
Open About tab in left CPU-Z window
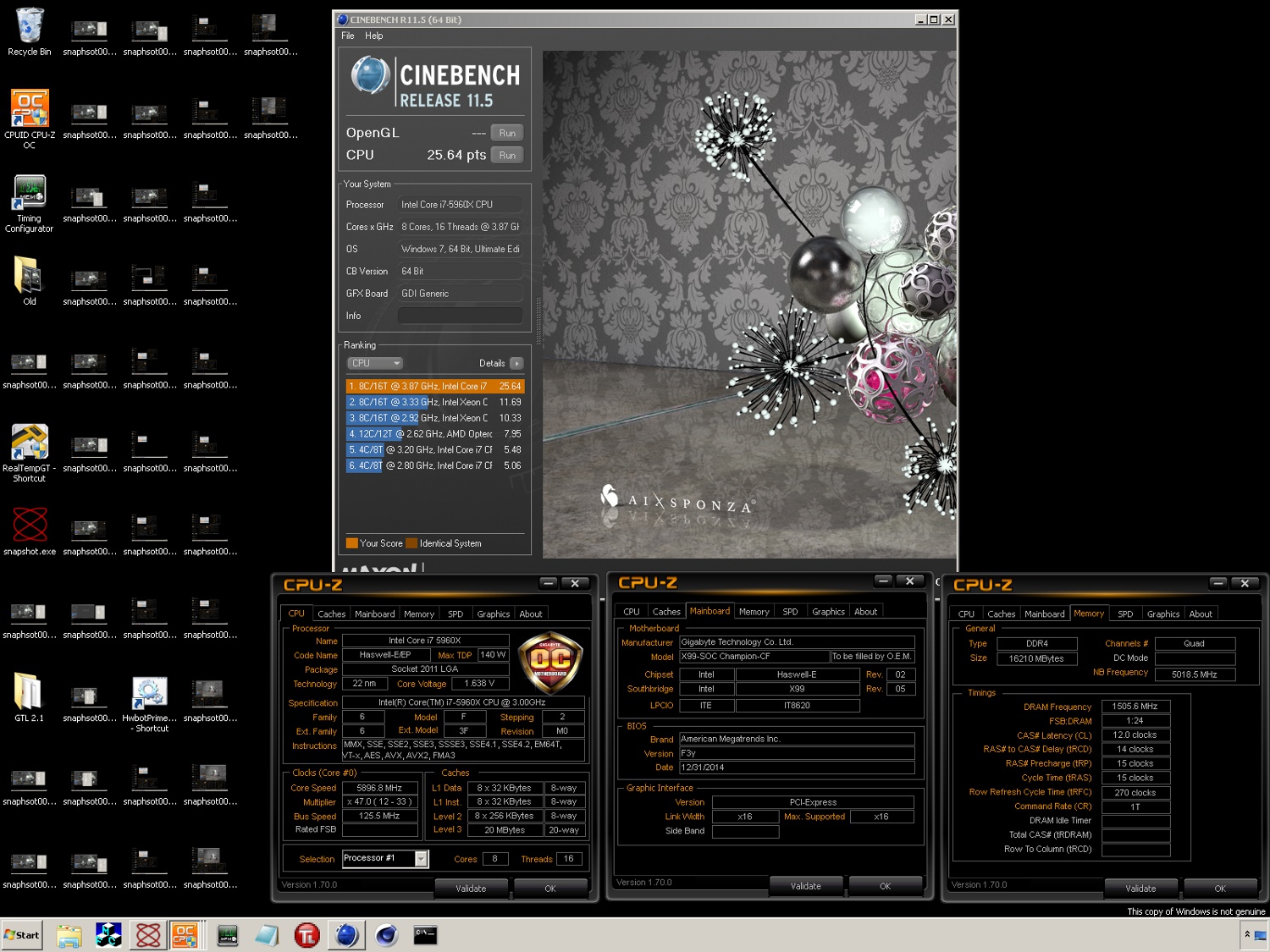tap(531, 614)
